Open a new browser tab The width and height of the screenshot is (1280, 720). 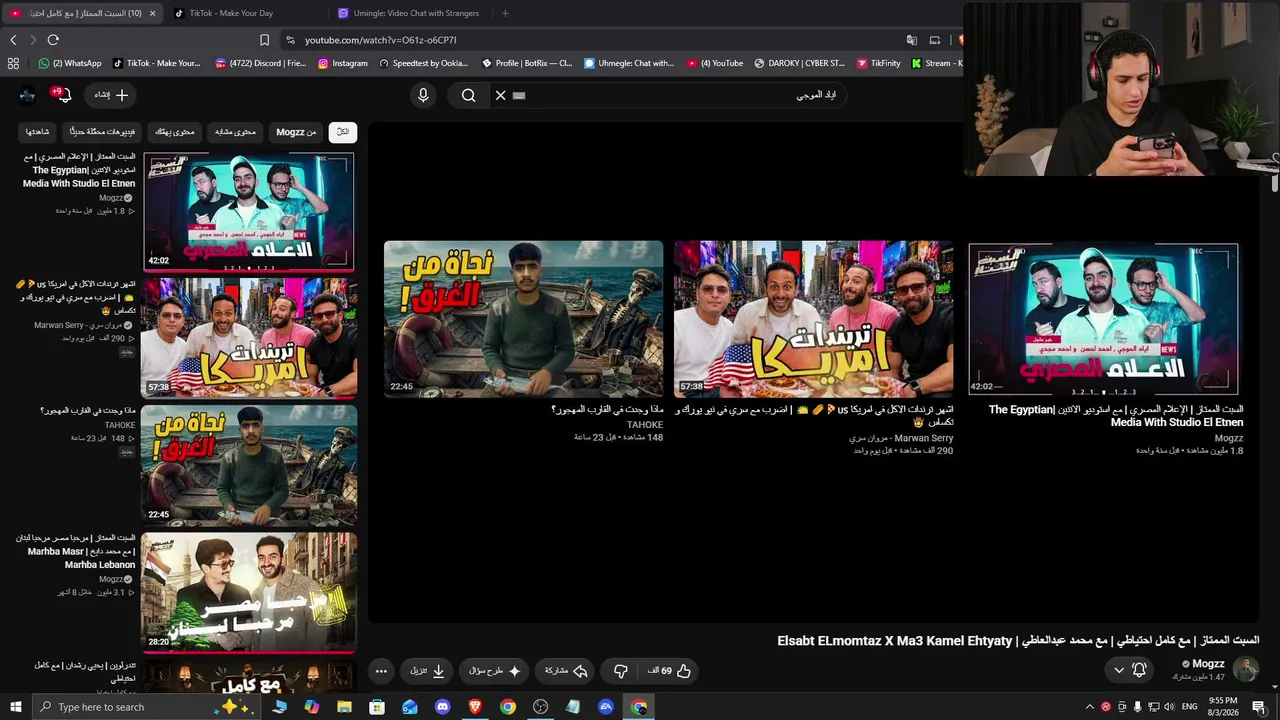505,13
